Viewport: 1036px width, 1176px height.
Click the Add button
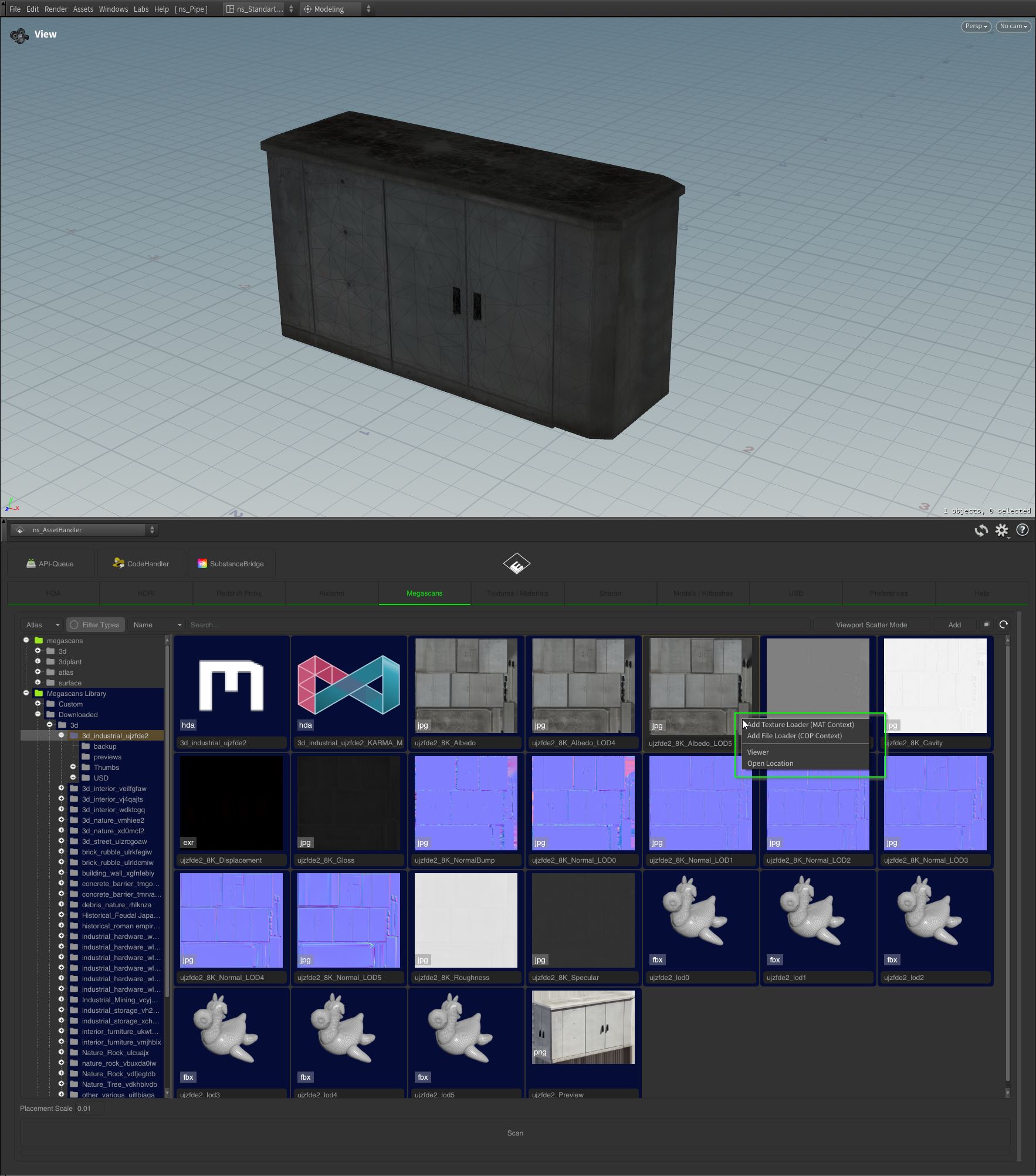954,625
